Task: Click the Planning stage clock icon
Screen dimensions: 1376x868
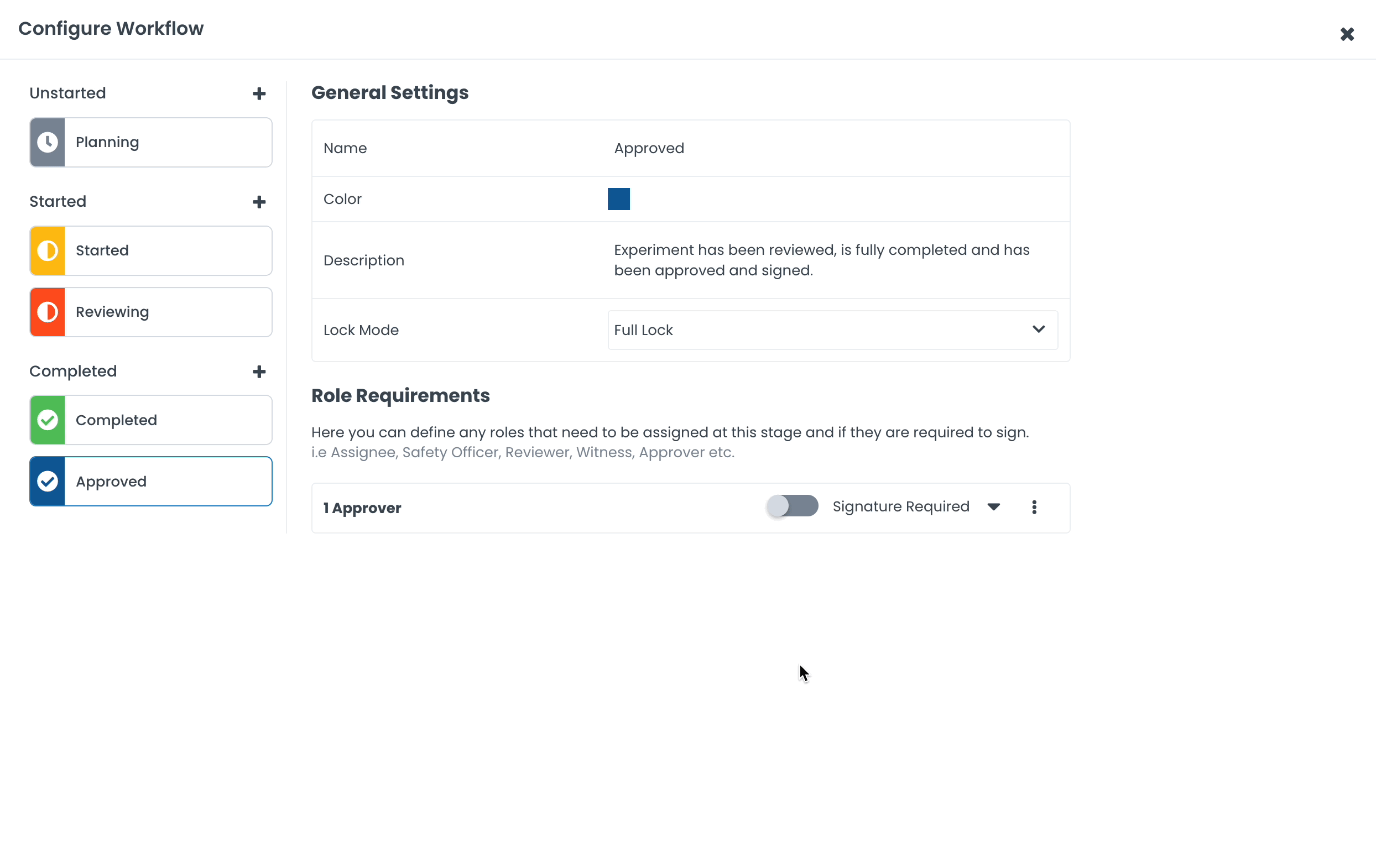Action: tap(48, 142)
